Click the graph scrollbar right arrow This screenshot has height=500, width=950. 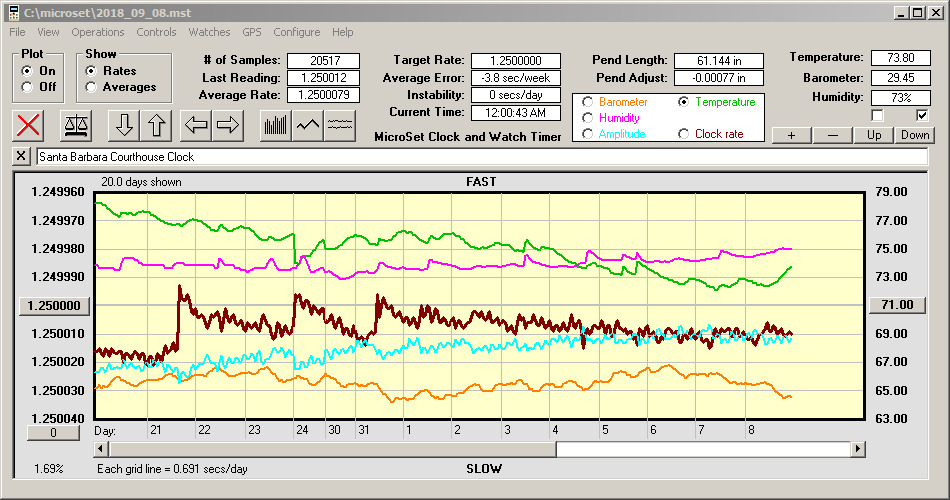(x=857, y=449)
